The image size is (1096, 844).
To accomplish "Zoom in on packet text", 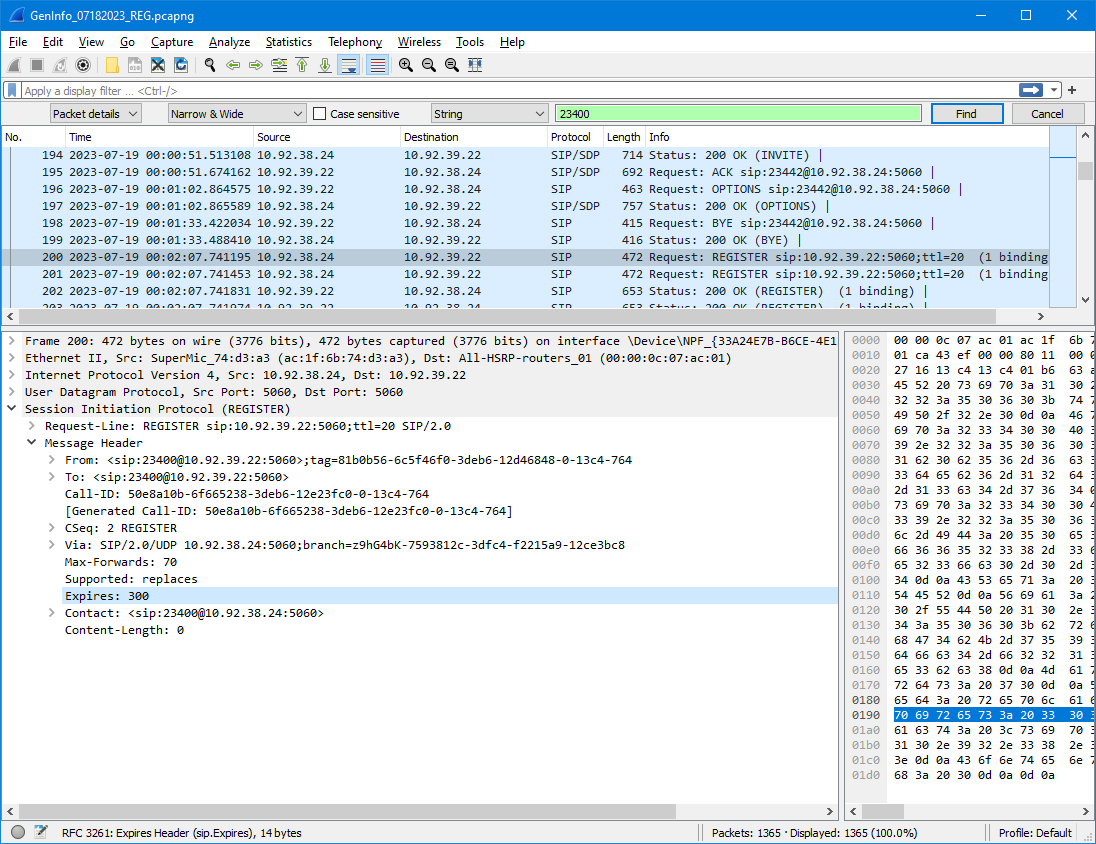I will click(x=406, y=65).
